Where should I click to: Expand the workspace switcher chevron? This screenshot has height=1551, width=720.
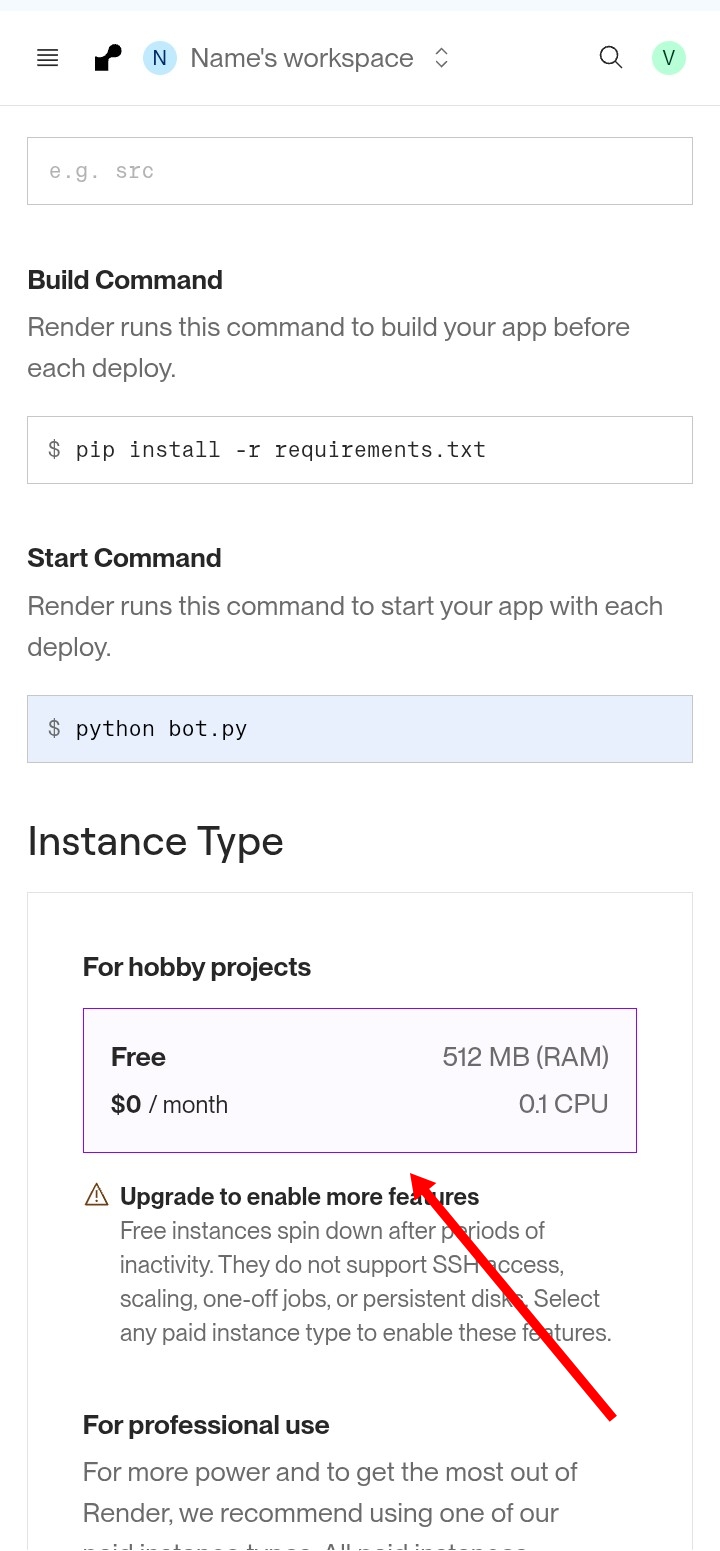click(x=441, y=58)
